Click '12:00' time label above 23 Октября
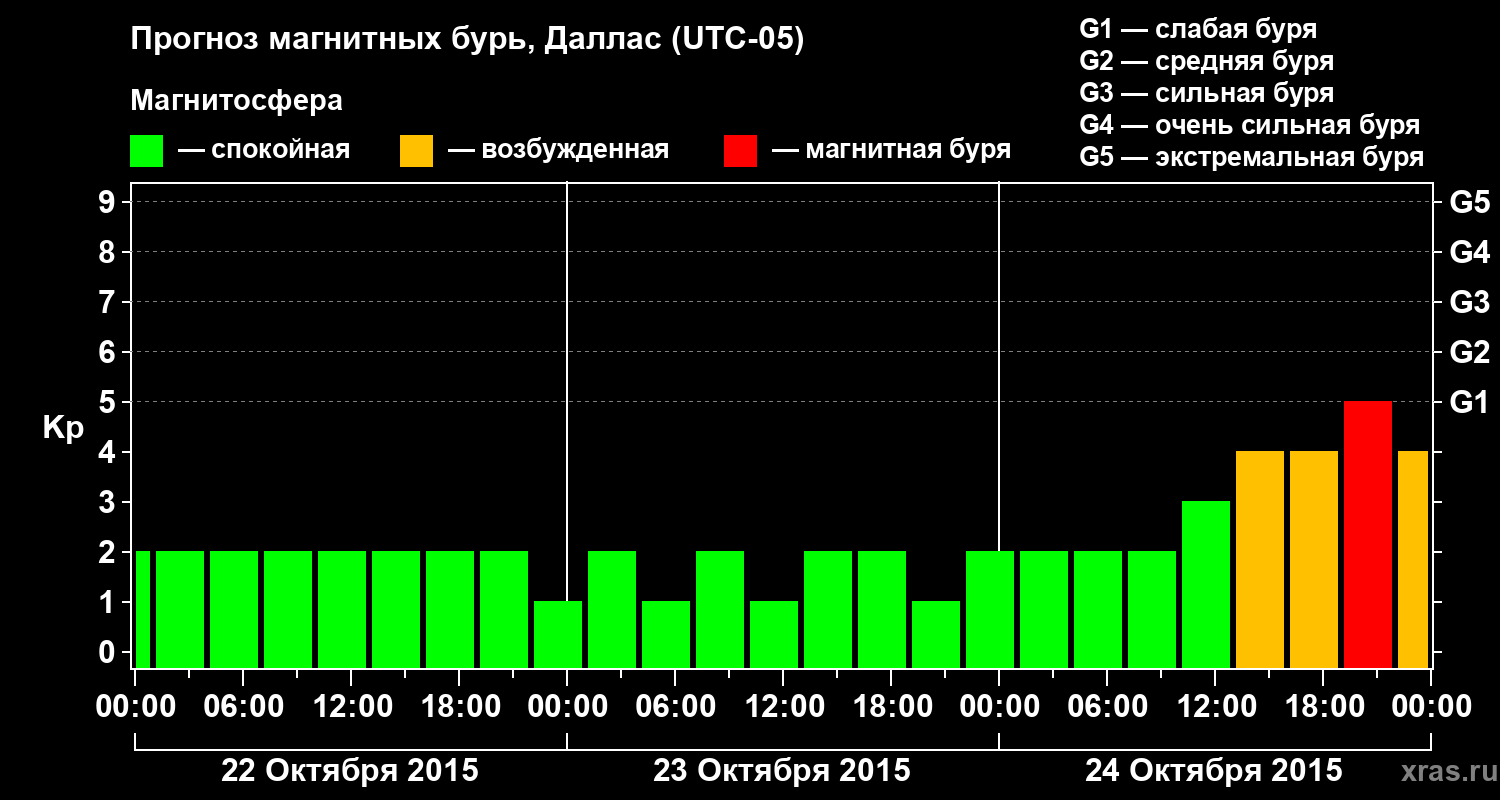 [783, 707]
